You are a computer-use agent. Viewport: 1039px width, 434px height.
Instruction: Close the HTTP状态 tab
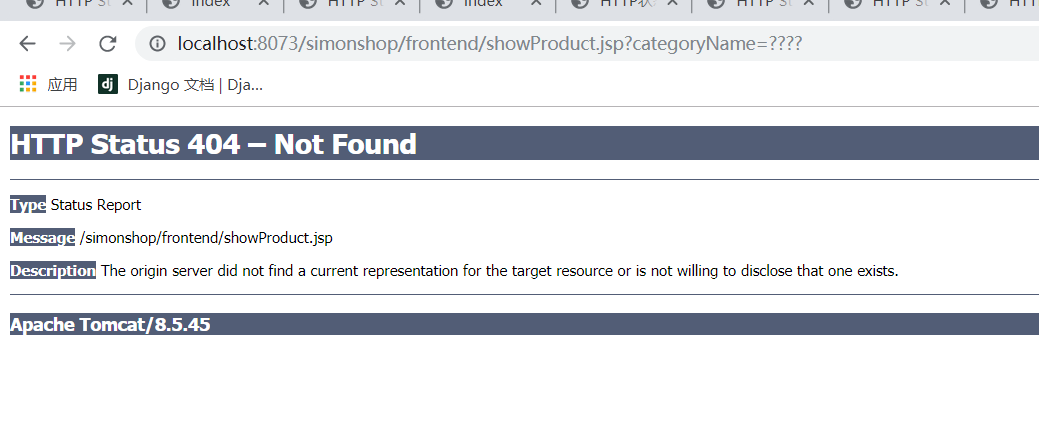click(672, 3)
